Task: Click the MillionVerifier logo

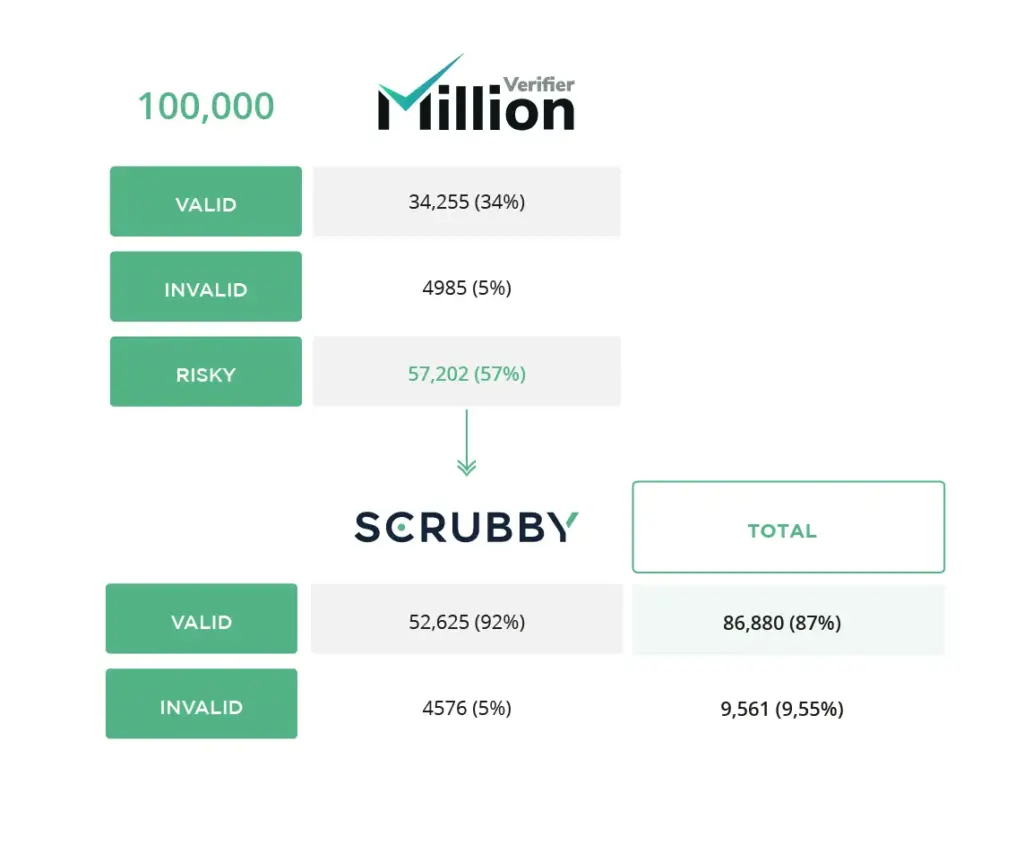Action: click(476, 92)
